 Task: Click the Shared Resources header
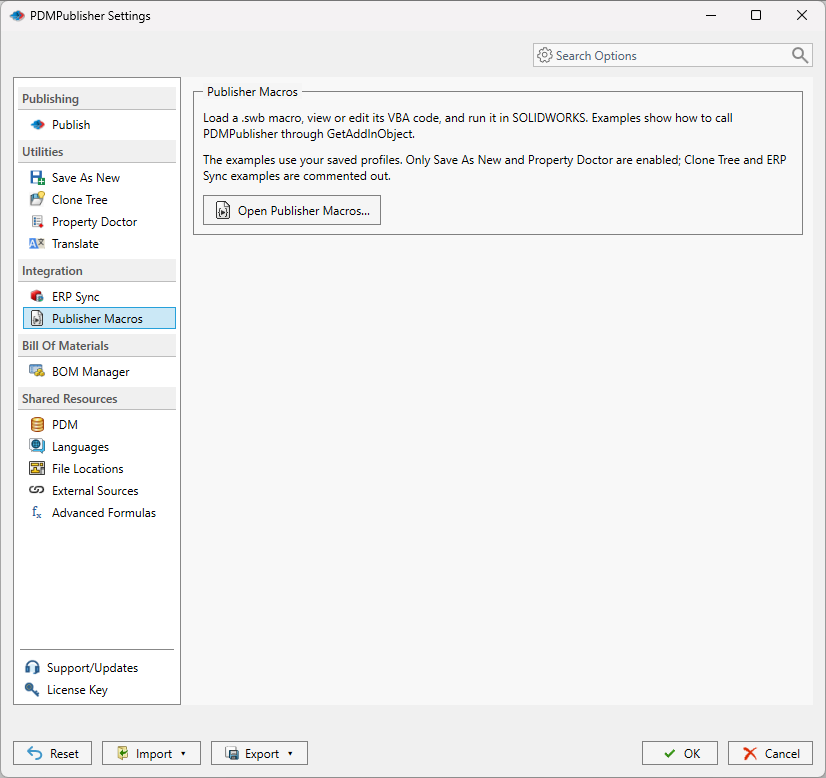(97, 399)
